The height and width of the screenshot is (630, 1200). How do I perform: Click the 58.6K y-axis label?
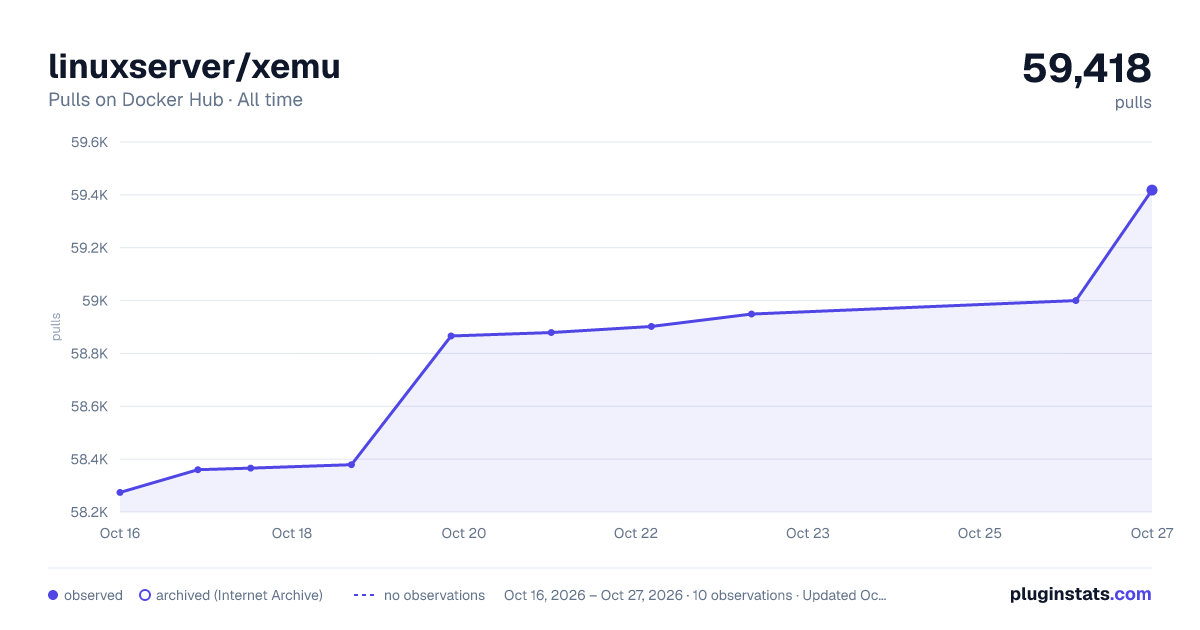click(x=89, y=407)
